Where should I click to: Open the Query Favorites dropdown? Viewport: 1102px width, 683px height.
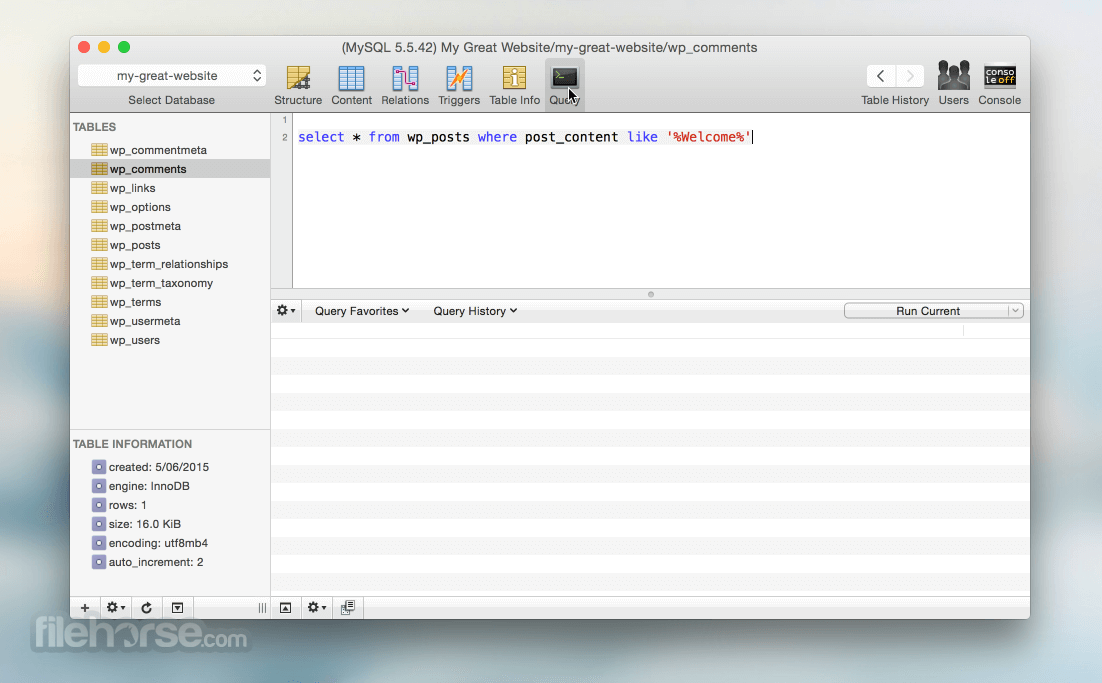(x=362, y=311)
